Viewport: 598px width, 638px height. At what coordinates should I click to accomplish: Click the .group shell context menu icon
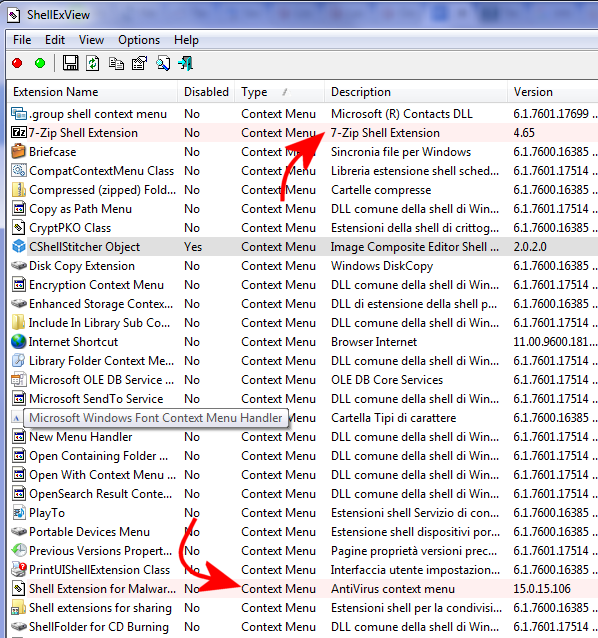coord(18,114)
